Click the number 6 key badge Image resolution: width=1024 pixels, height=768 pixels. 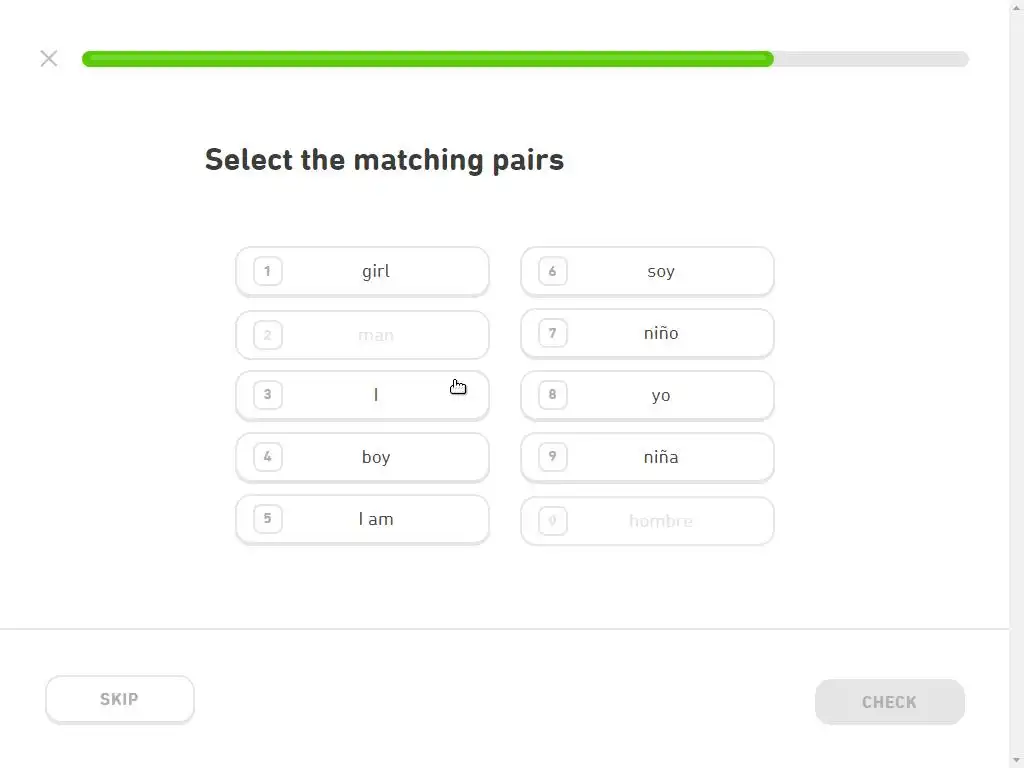(x=552, y=271)
